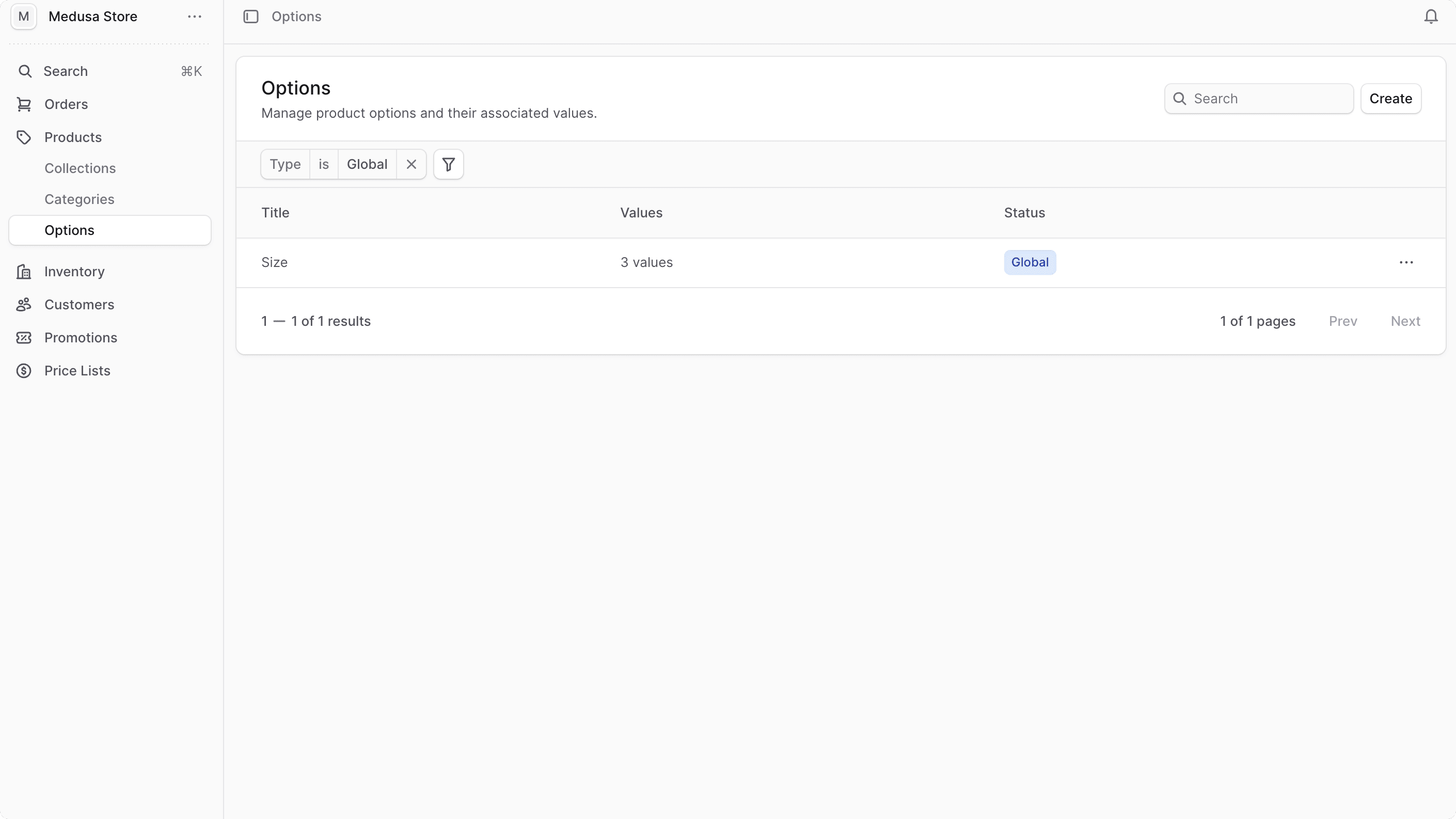
Task: Navigate to Price Lists
Action: (109, 371)
